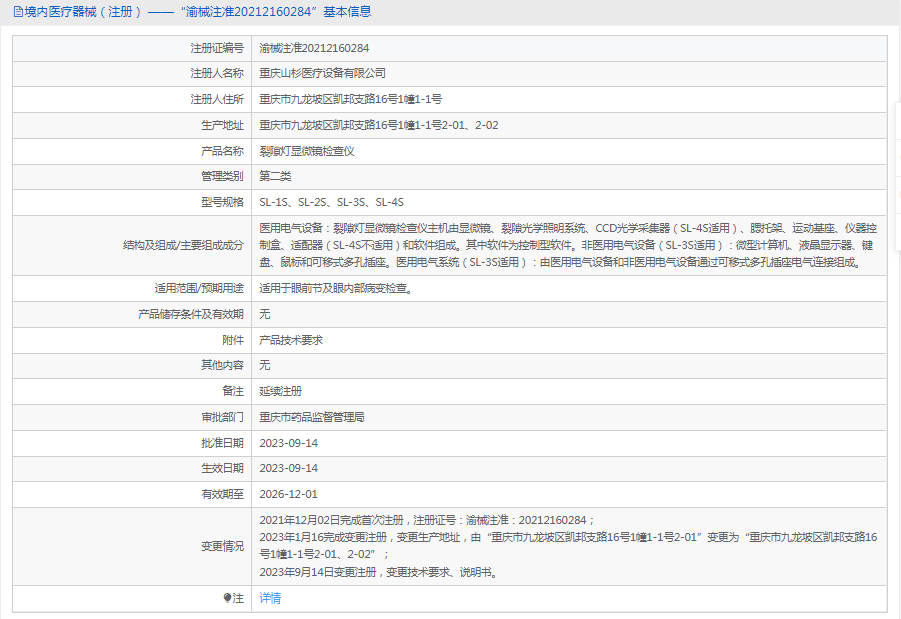
Task: Select effective date 2023-09-14 in 生效日期 row
Action: coord(288,468)
